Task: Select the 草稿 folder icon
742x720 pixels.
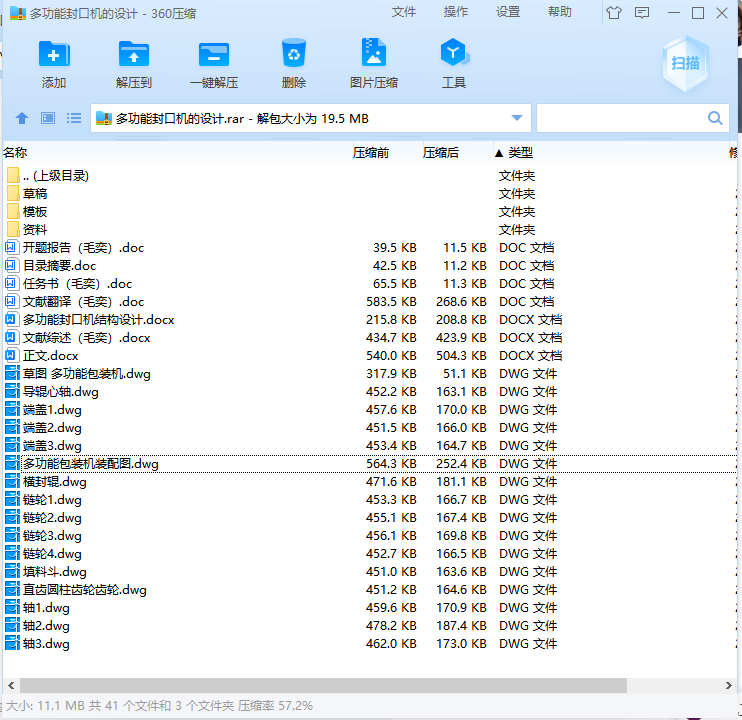Action: 13,193
